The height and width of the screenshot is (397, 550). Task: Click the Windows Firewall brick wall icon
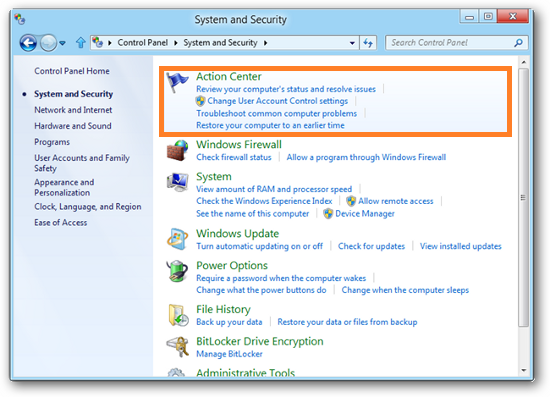coord(177,150)
